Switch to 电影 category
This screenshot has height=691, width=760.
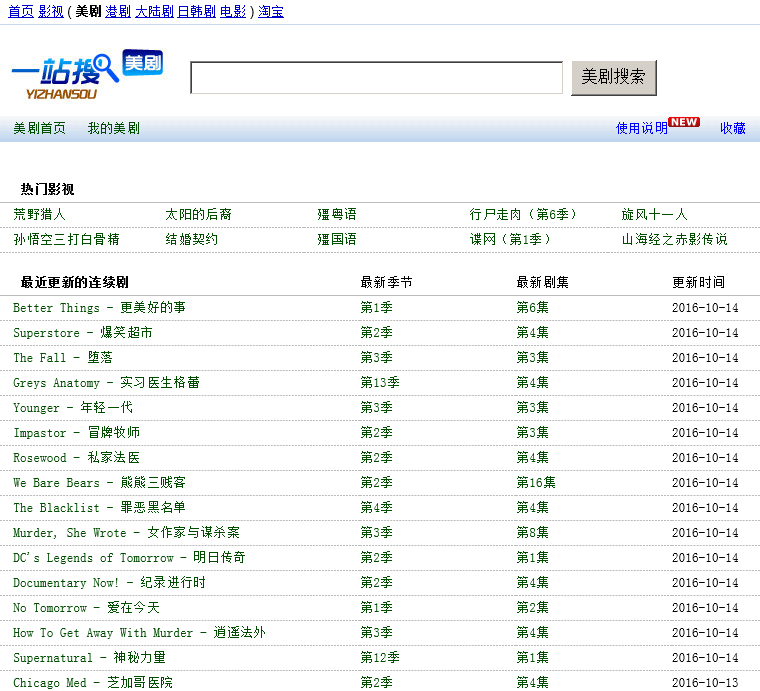(x=233, y=11)
